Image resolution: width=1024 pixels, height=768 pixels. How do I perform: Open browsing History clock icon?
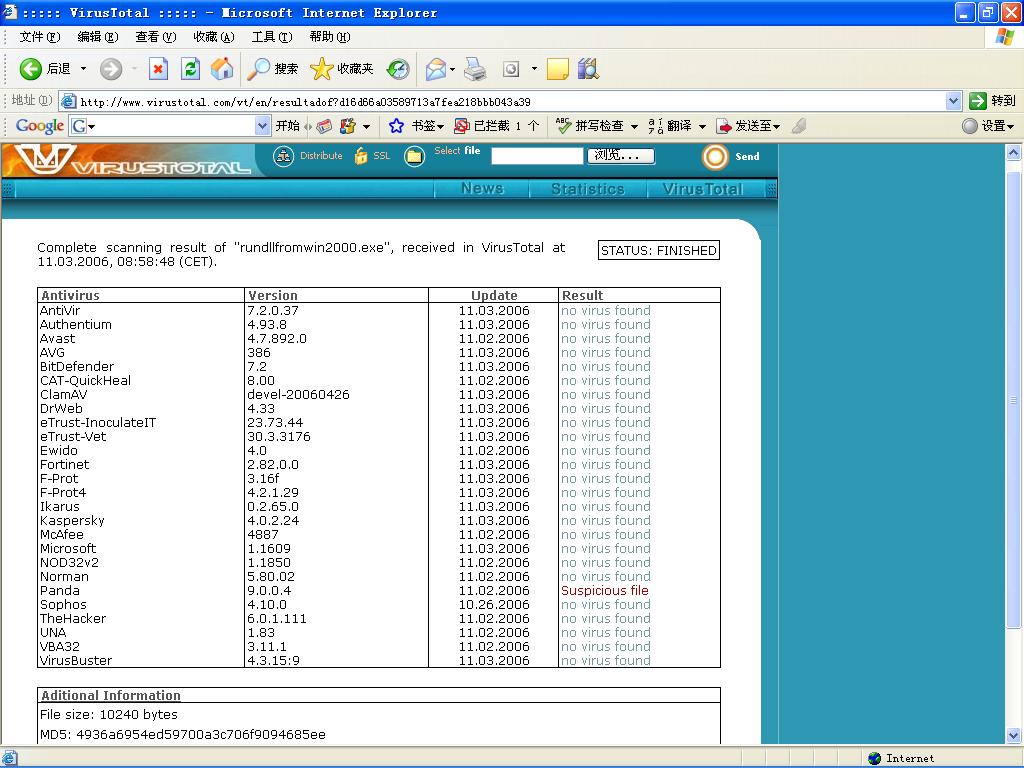coord(398,69)
